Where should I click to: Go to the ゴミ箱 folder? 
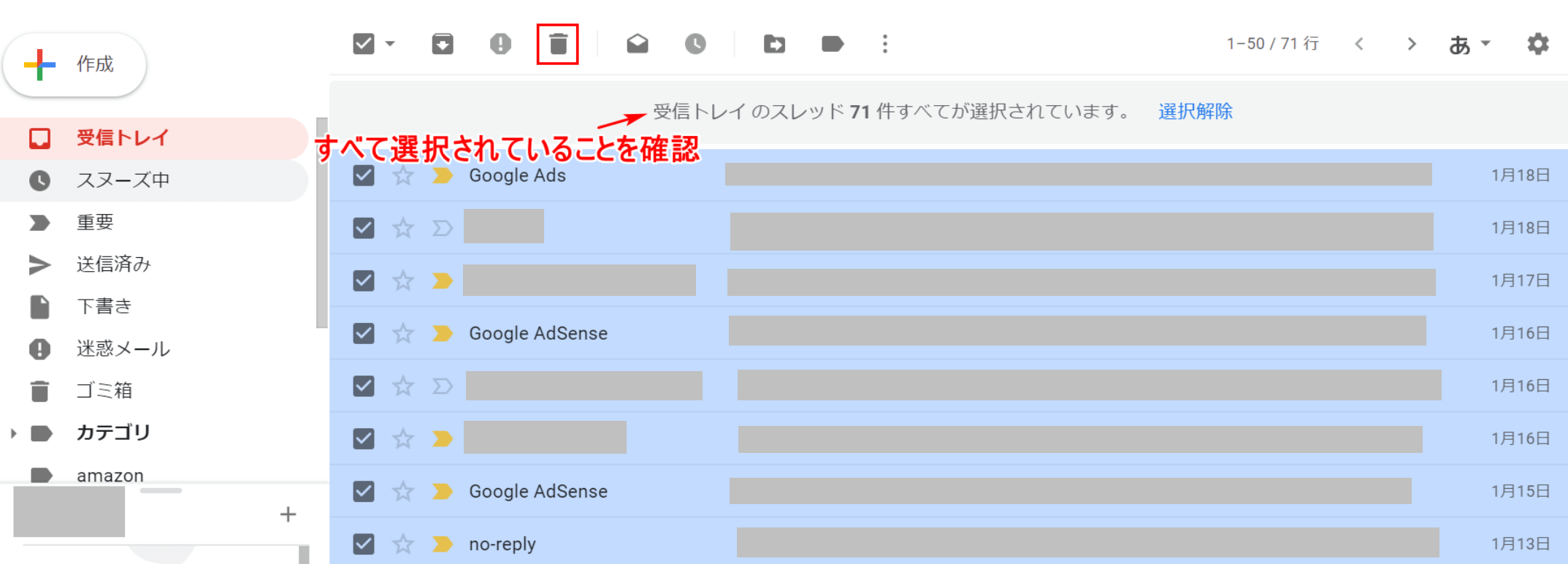tap(104, 391)
